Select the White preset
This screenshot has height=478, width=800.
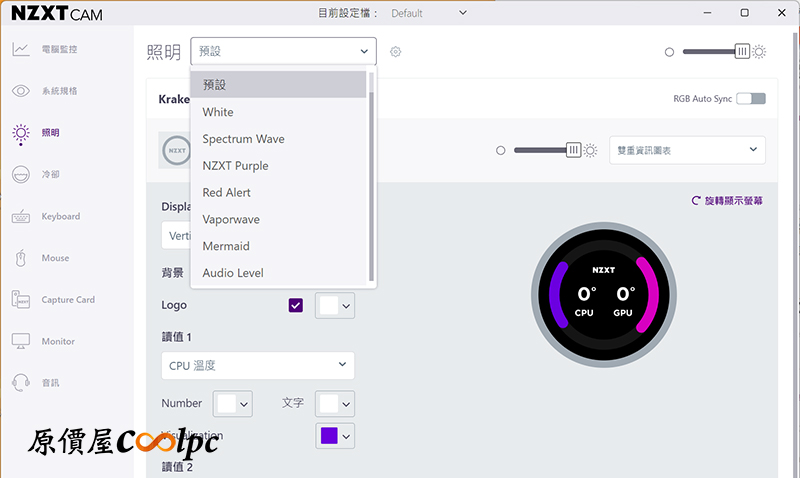click(x=278, y=112)
